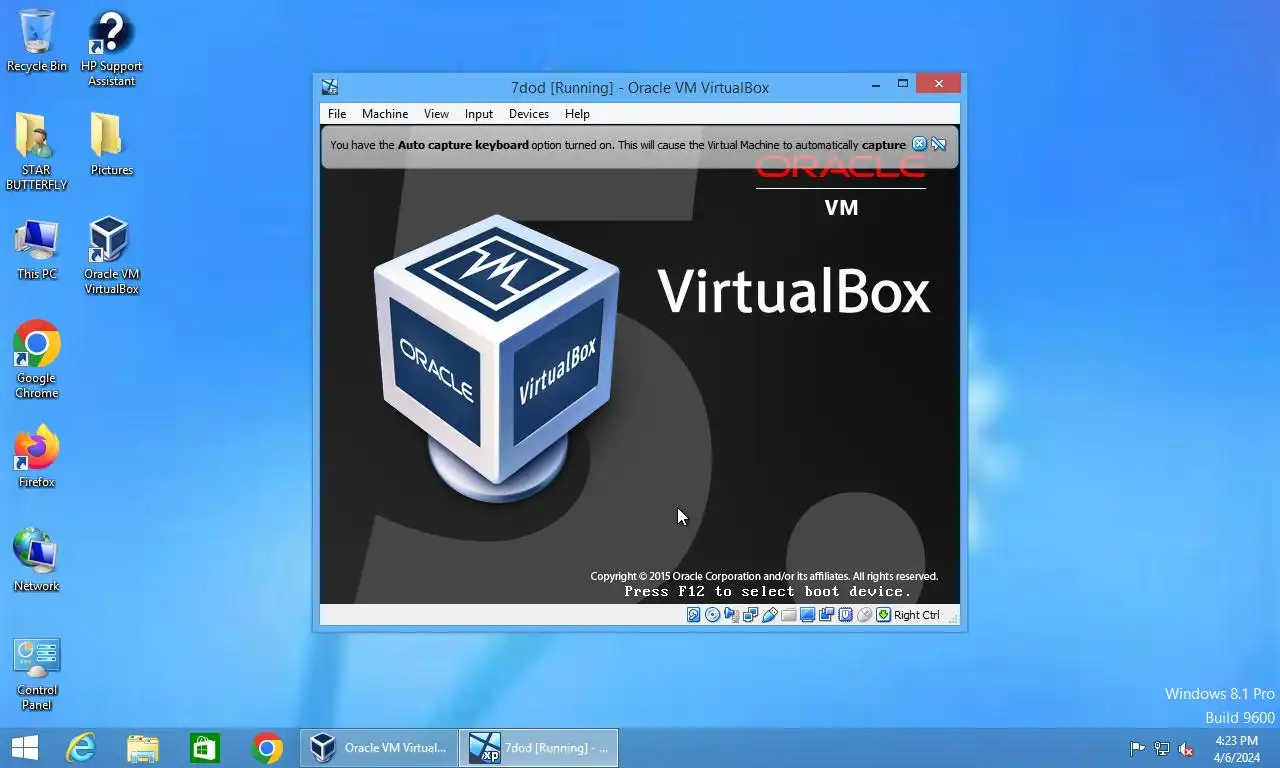Click the muted speaker volume tray icon
Viewport: 1280px width, 768px height.
(x=1186, y=748)
